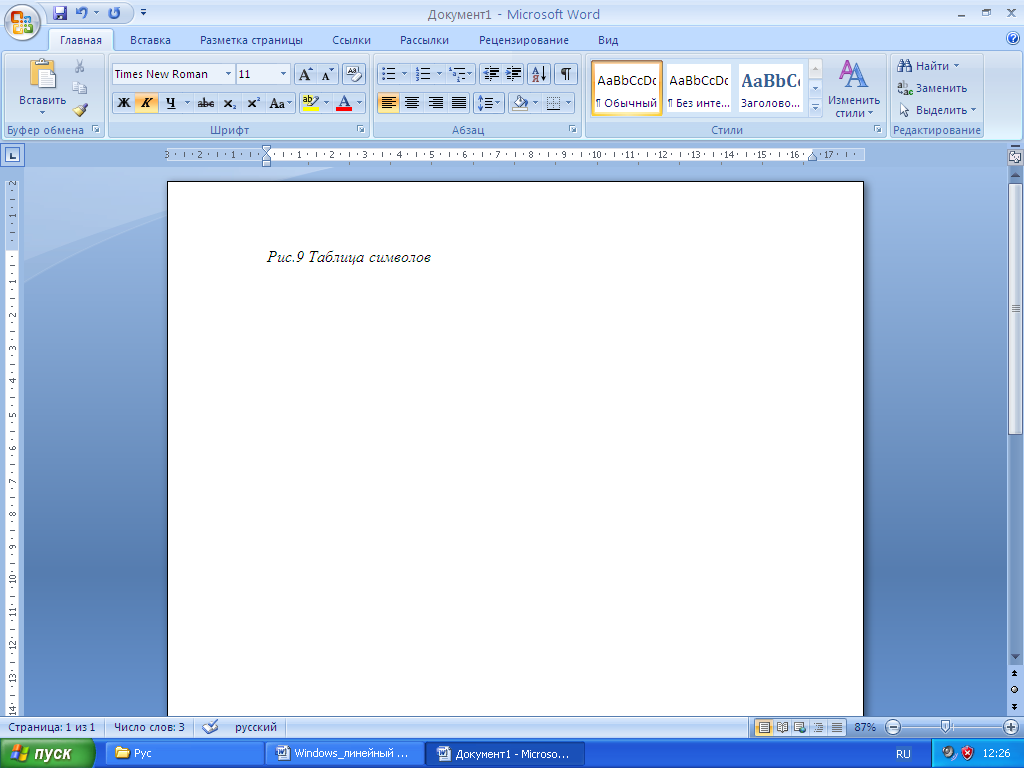
Task: Open the font size dropdown showing 11
Action: [x=283, y=74]
